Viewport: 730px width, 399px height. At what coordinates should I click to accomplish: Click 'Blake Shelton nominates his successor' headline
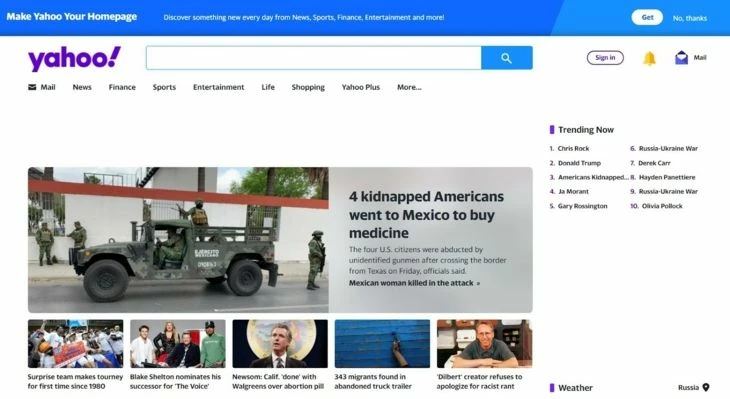pyautogui.click(x=176, y=381)
